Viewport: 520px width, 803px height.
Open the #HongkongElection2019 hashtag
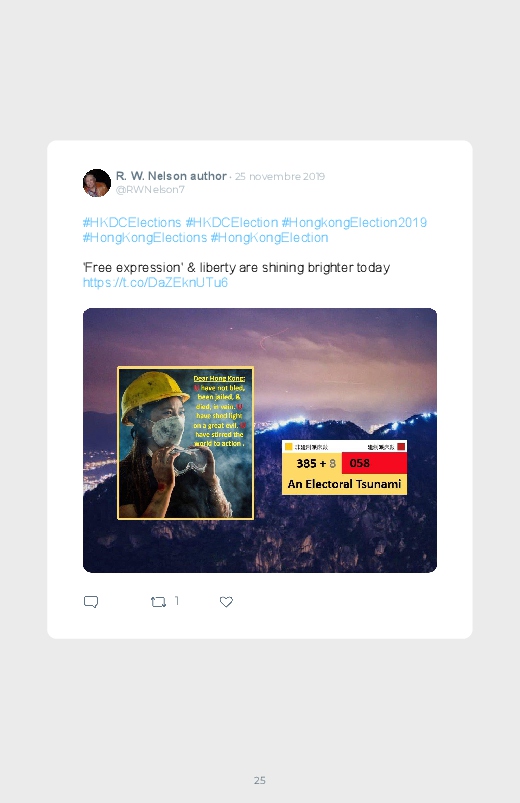(355, 223)
